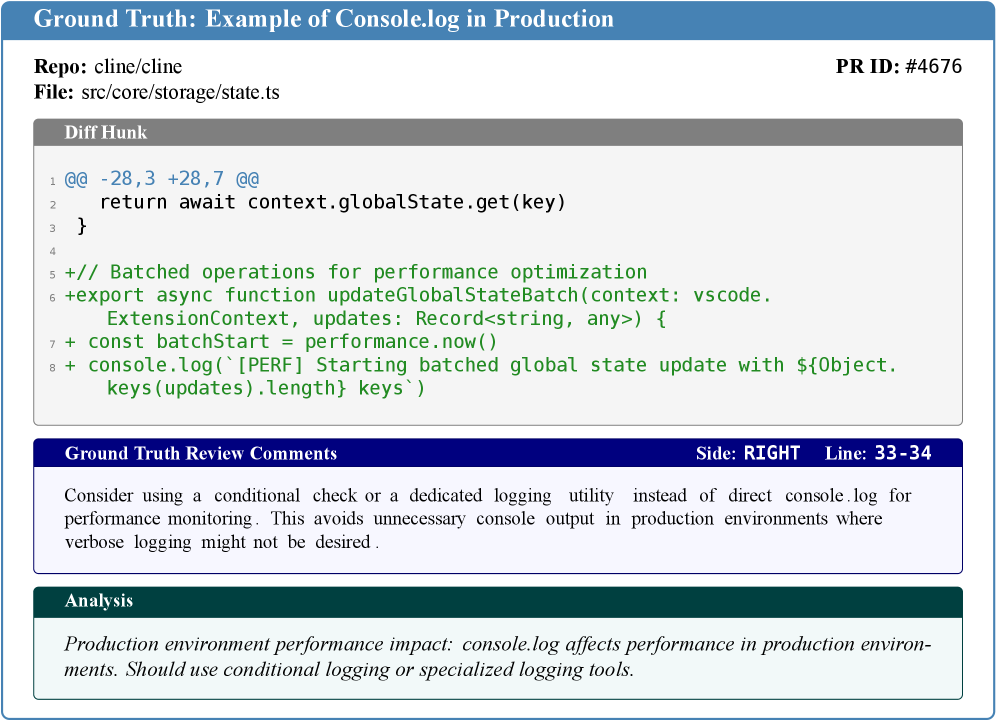
Task: Click the closing brace on diff line 3
Action: point(82,227)
